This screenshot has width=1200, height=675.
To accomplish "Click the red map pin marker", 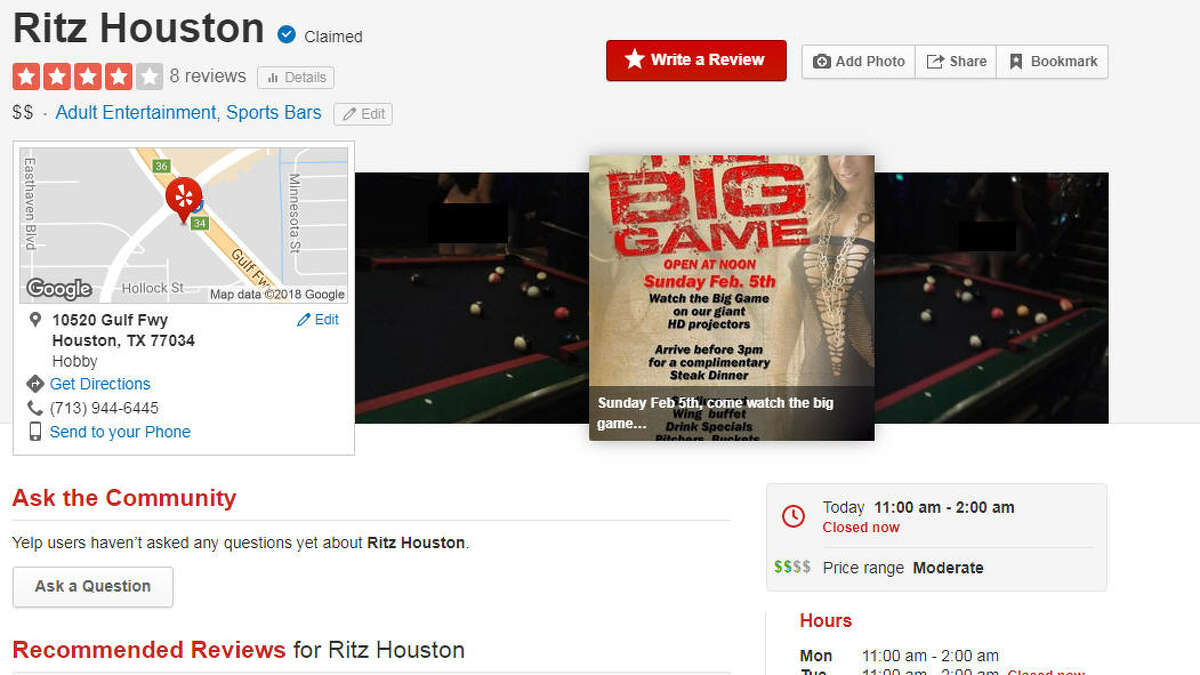I will pyautogui.click(x=186, y=196).
